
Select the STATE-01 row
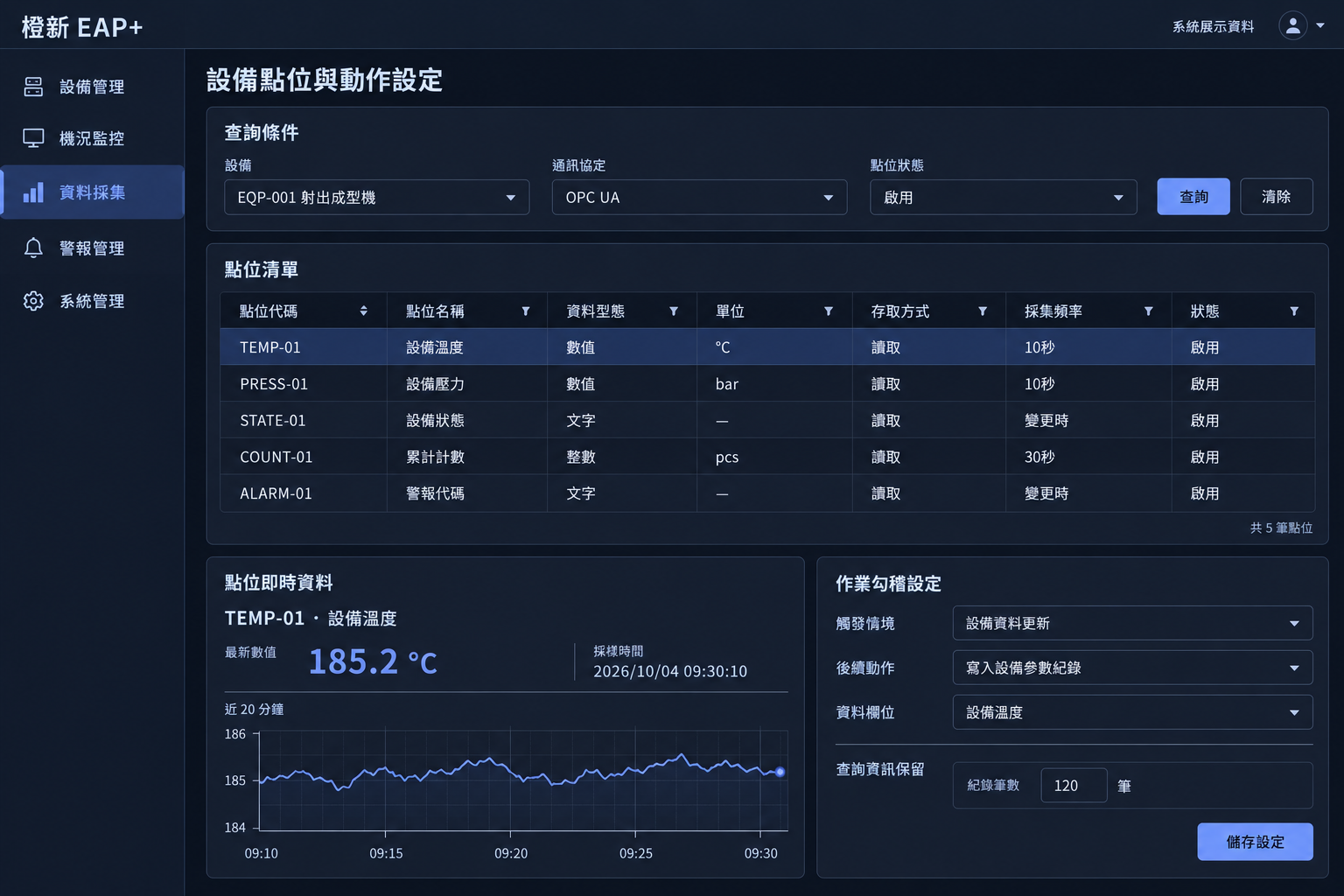point(767,420)
